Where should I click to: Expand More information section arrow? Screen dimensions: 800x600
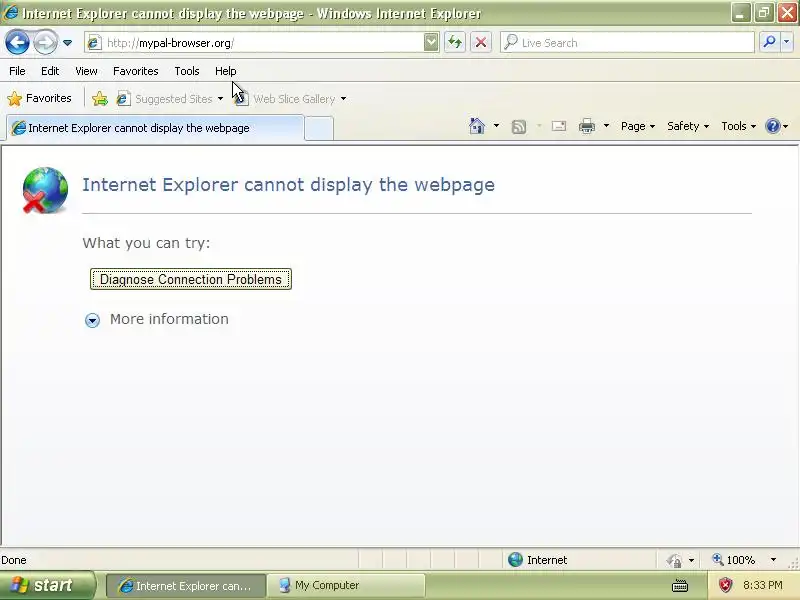click(92, 320)
